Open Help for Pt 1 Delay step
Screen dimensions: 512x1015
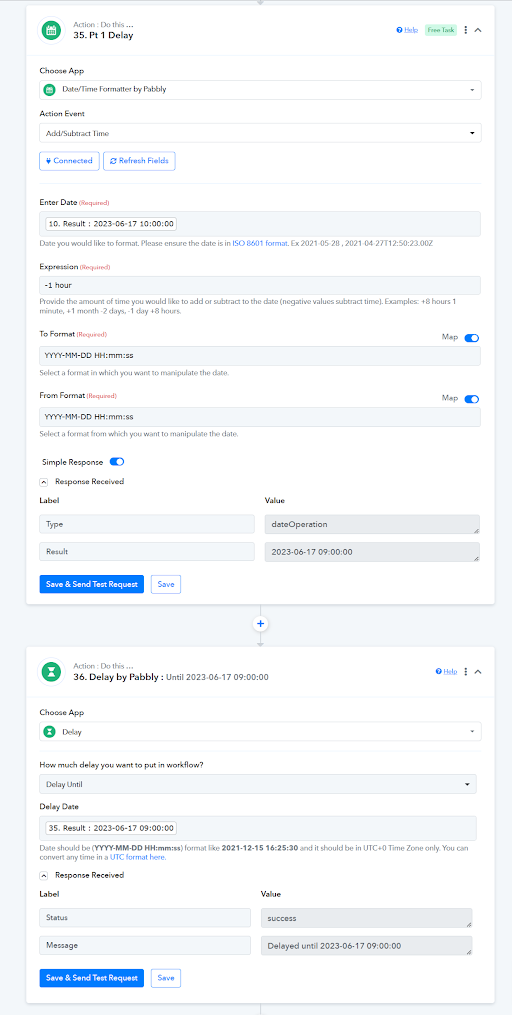click(407, 30)
